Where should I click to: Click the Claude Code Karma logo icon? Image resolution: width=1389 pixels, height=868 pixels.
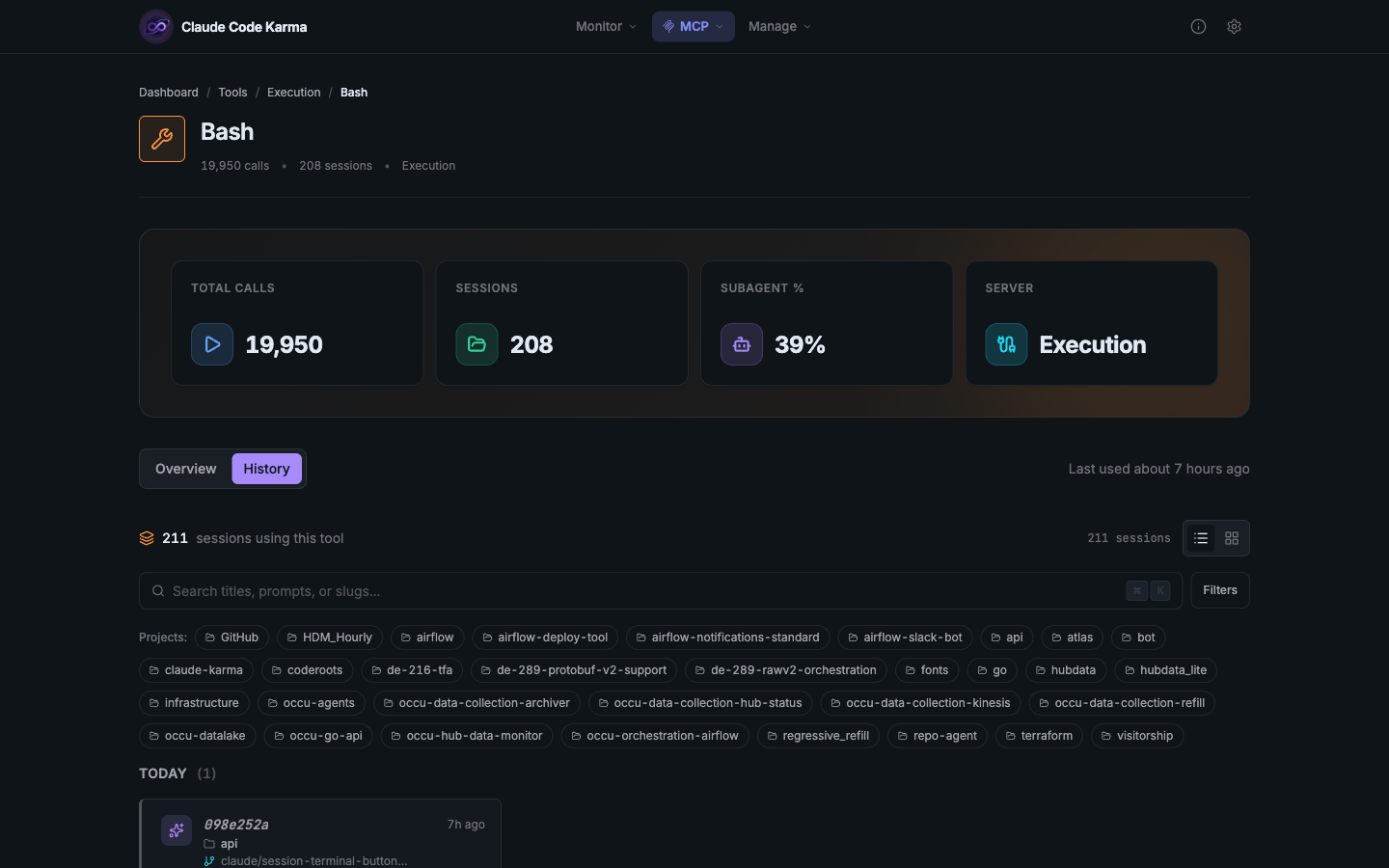coord(156,27)
